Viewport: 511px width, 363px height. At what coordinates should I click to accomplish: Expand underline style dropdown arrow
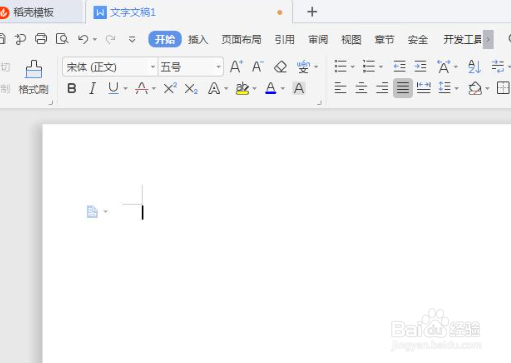[x=125, y=89]
